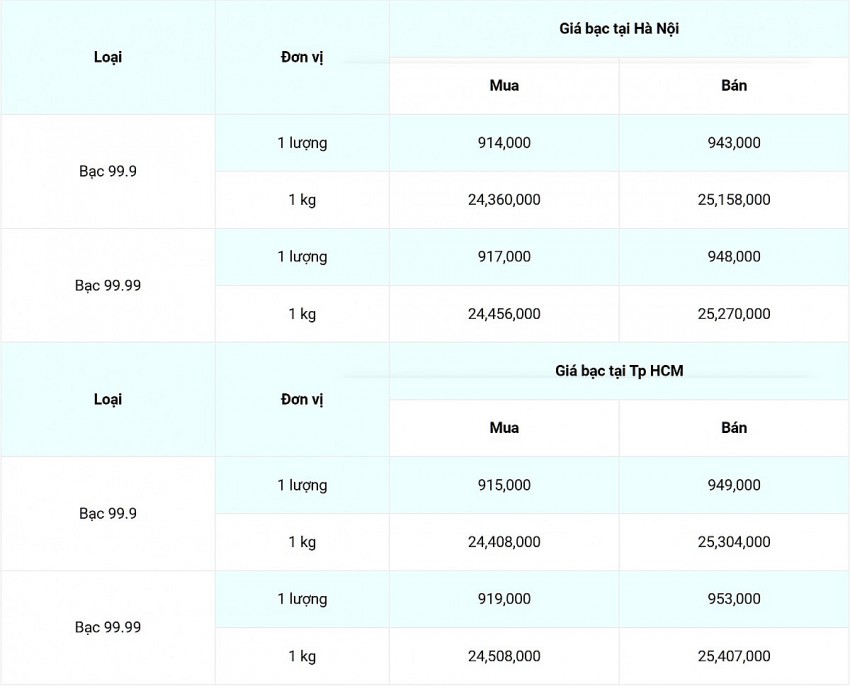Select the 919,000 buy price cell
Screen dimensions: 850x686
tap(504, 599)
